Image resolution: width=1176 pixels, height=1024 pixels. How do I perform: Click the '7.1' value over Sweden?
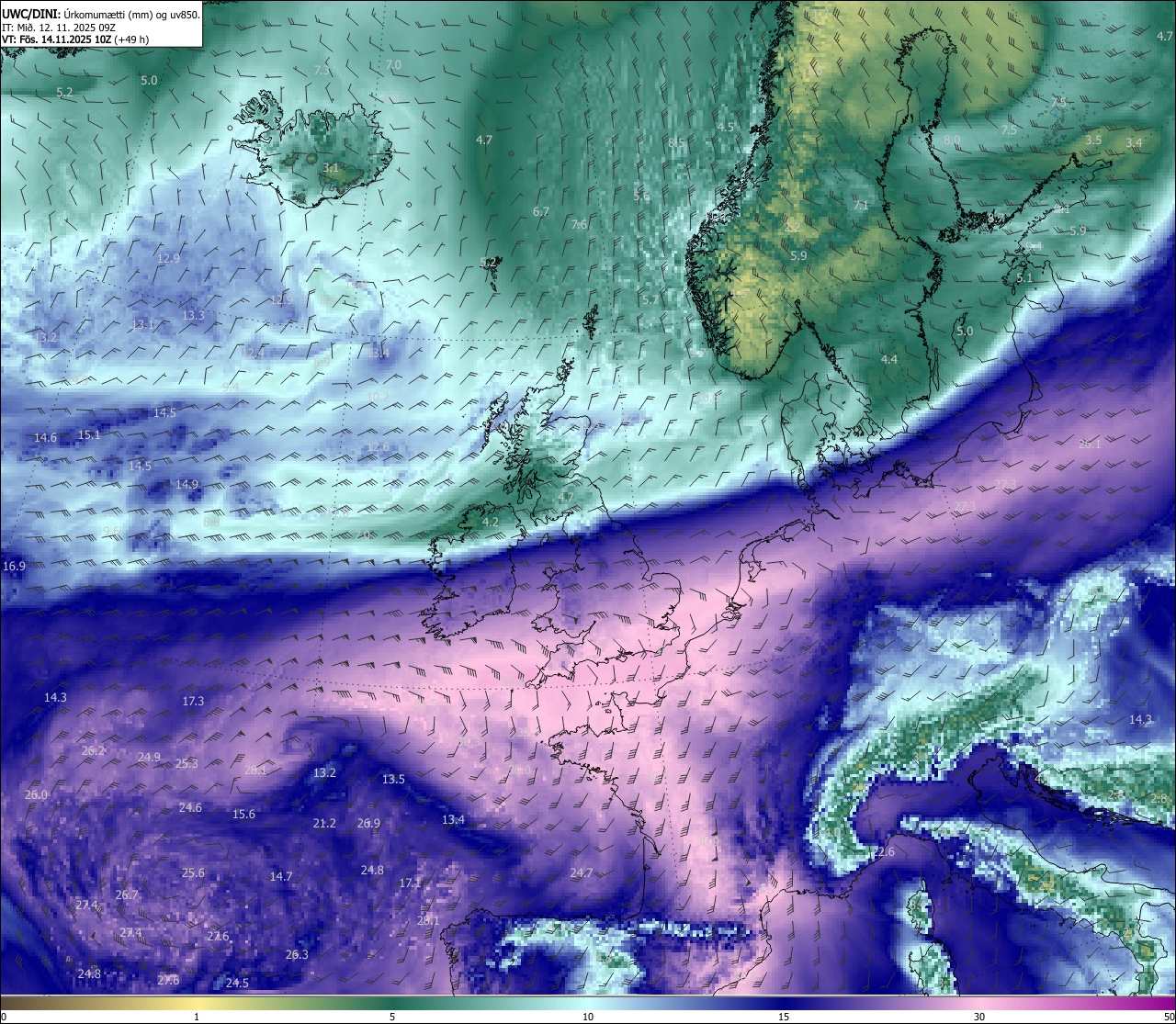click(x=861, y=207)
